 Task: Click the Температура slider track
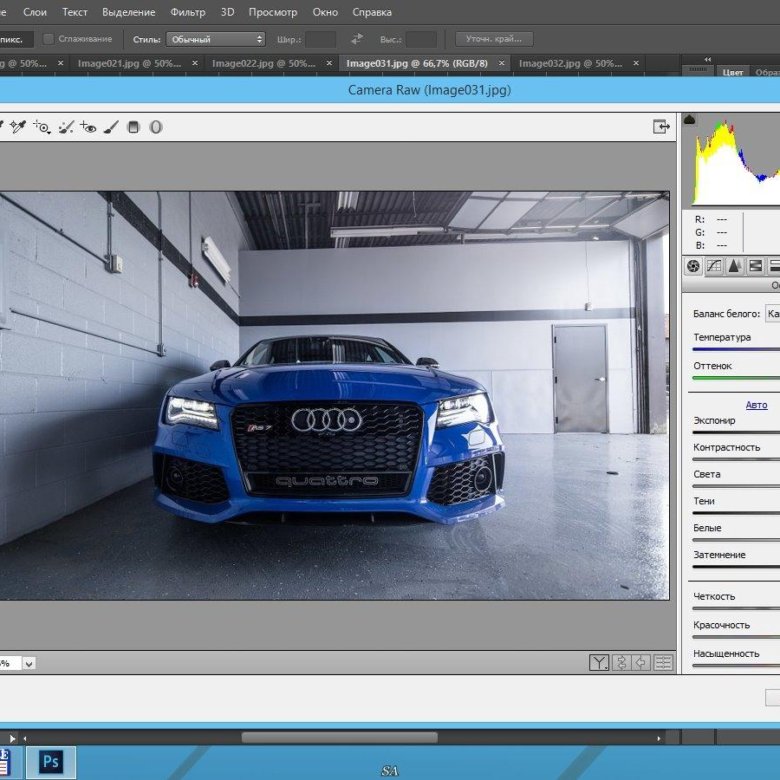736,350
